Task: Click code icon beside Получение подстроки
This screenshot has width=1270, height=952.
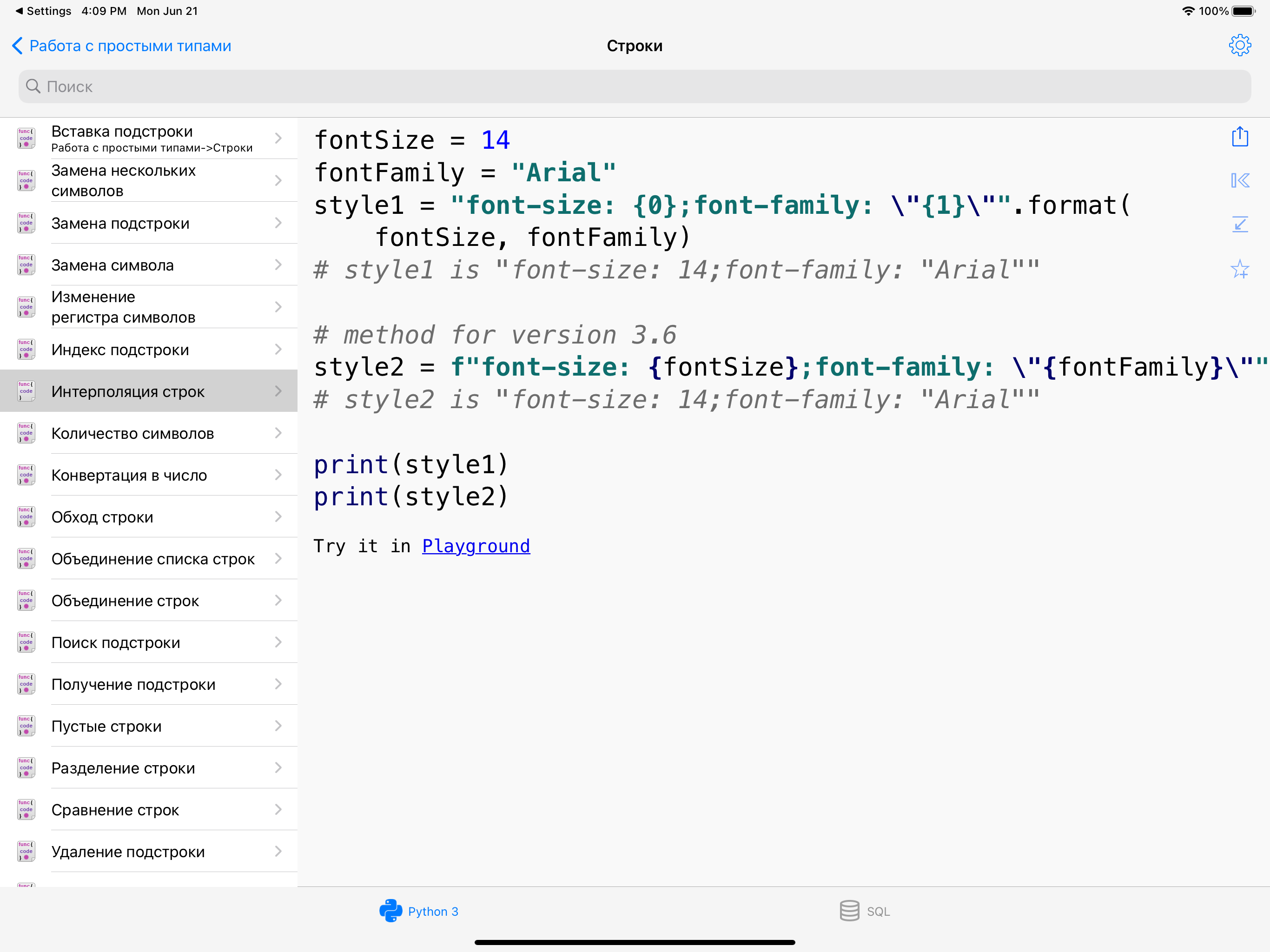Action: (26, 684)
